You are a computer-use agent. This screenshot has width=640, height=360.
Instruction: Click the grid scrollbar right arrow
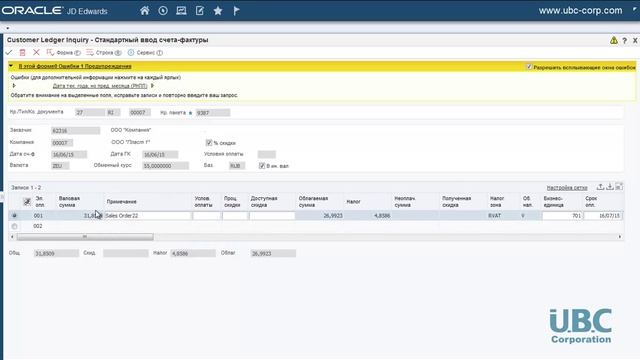[x=620, y=237]
